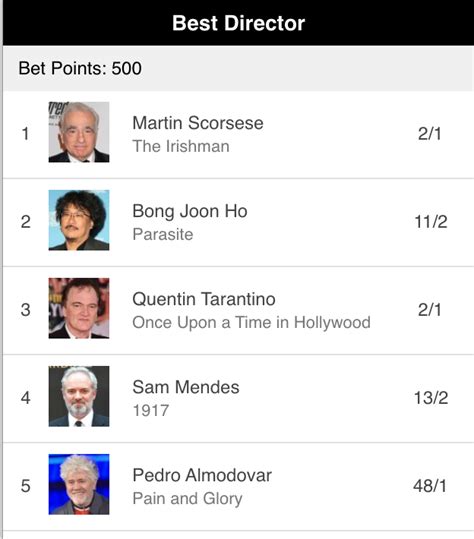Select the Martin Scorsese name link
Viewport: 474px width, 539px height.
pos(198,123)
